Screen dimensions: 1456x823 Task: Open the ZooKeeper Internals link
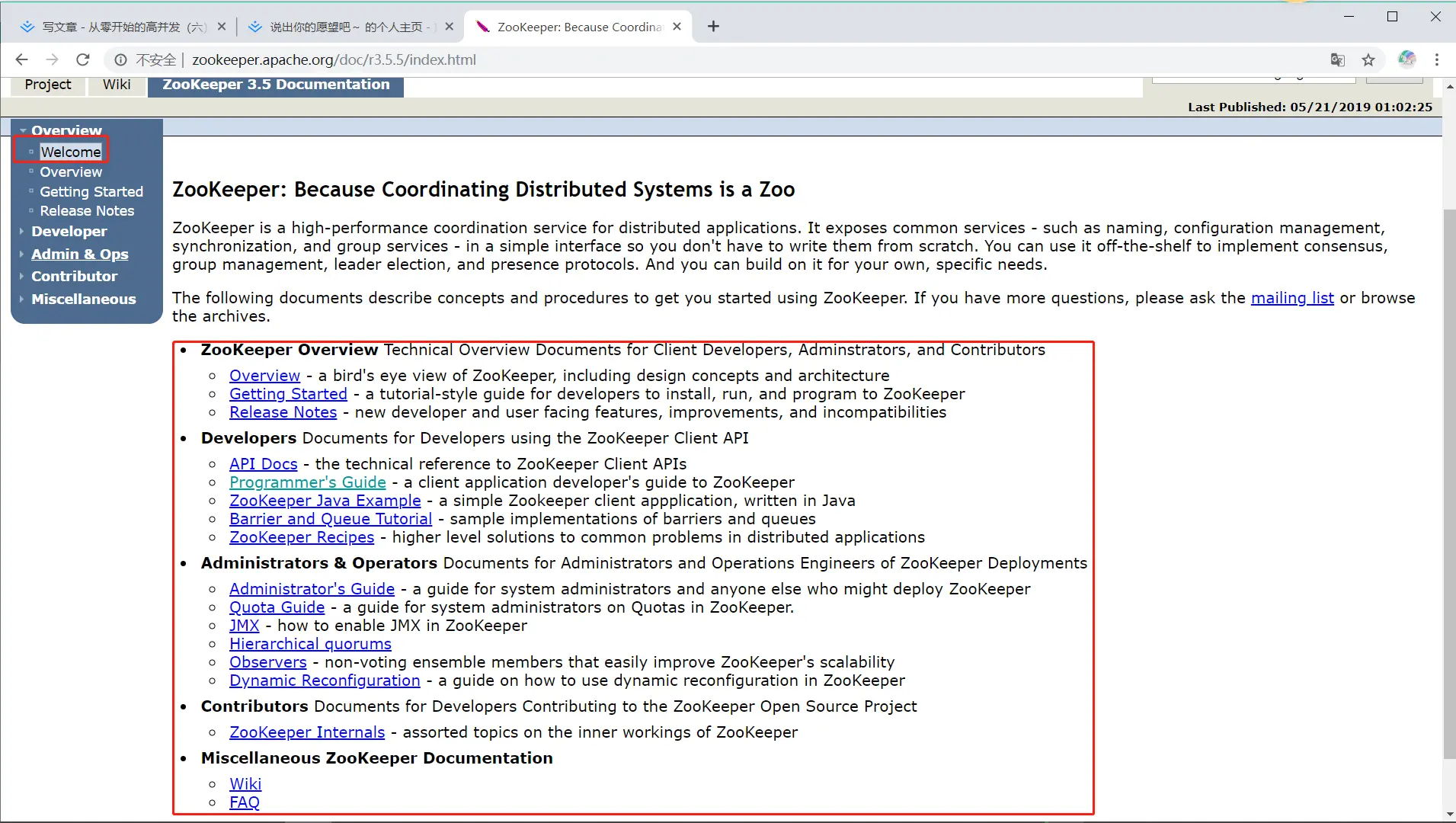(307, 732)
